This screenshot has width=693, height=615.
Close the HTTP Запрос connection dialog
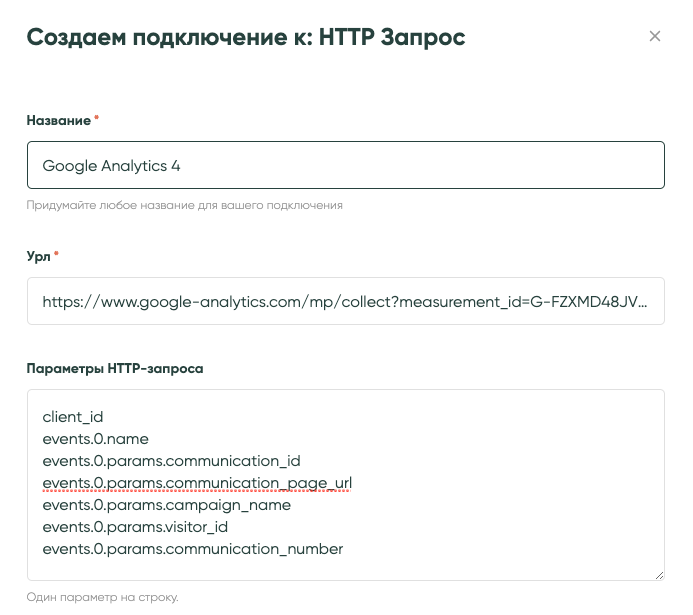coord(655,36)
